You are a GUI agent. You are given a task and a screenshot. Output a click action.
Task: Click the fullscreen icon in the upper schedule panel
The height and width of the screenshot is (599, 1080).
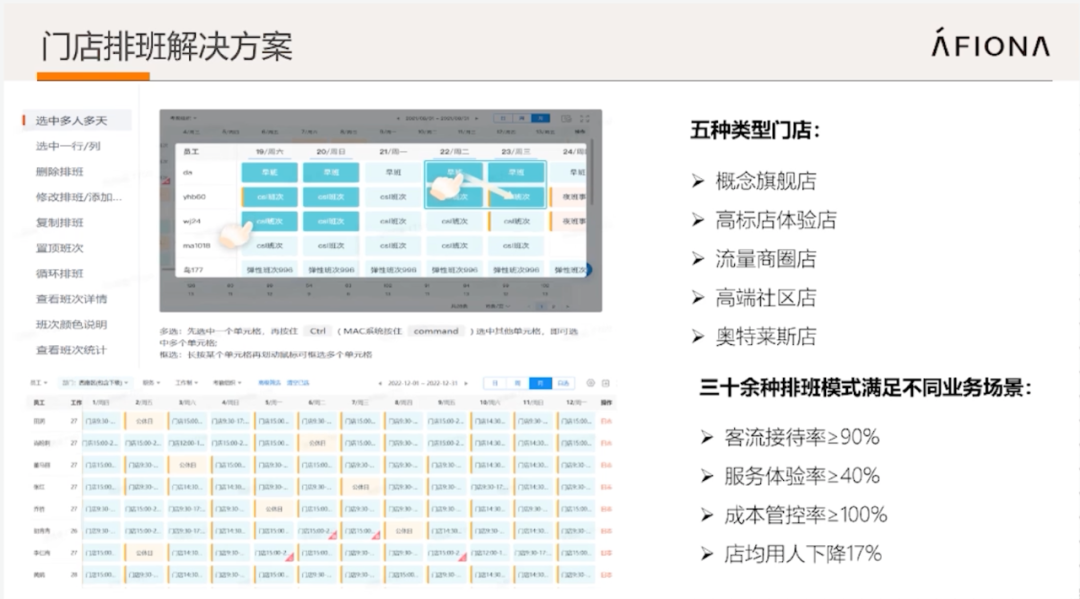pos(585,118)
